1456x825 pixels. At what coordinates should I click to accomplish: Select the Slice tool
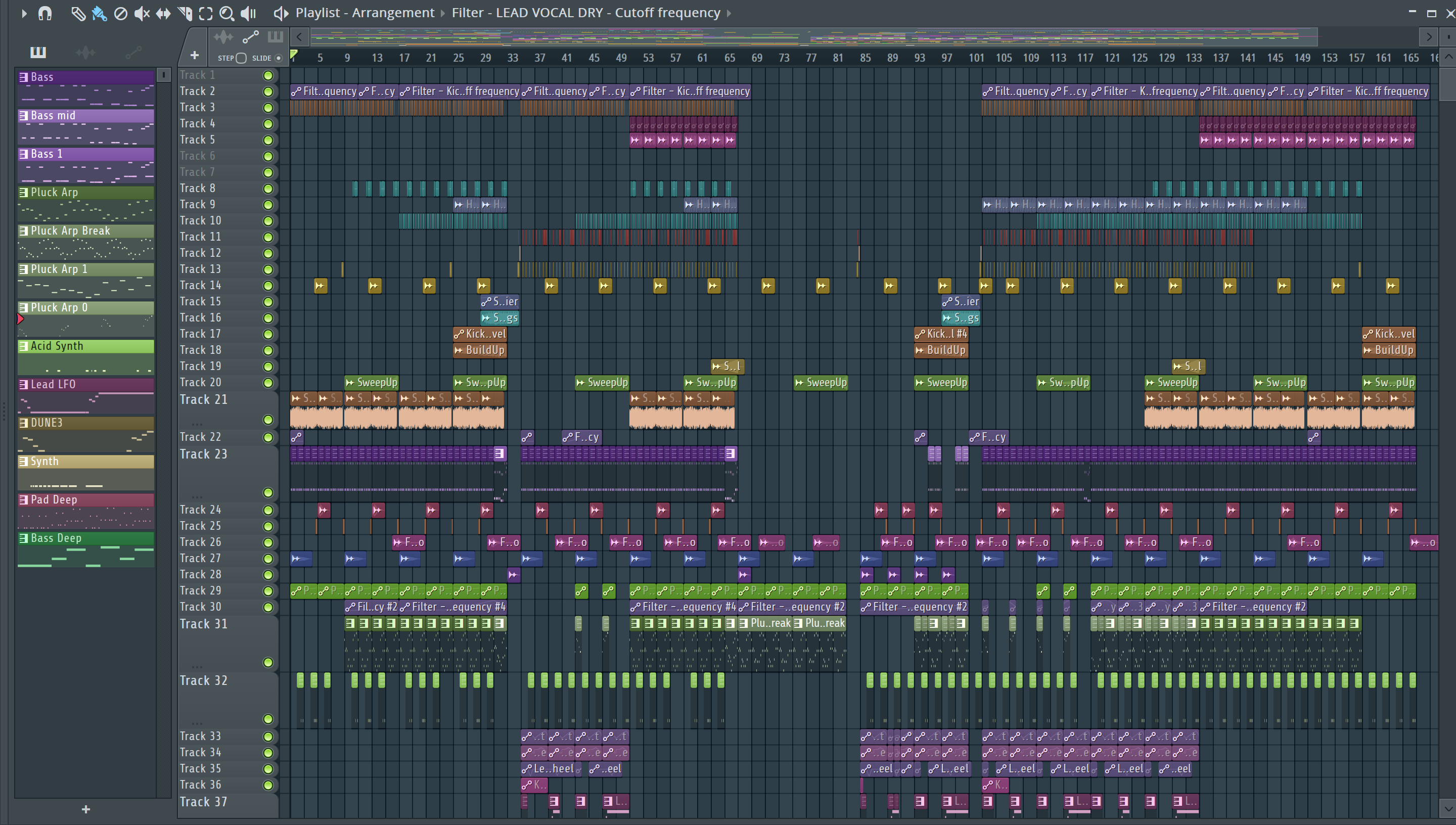[185, 13]
